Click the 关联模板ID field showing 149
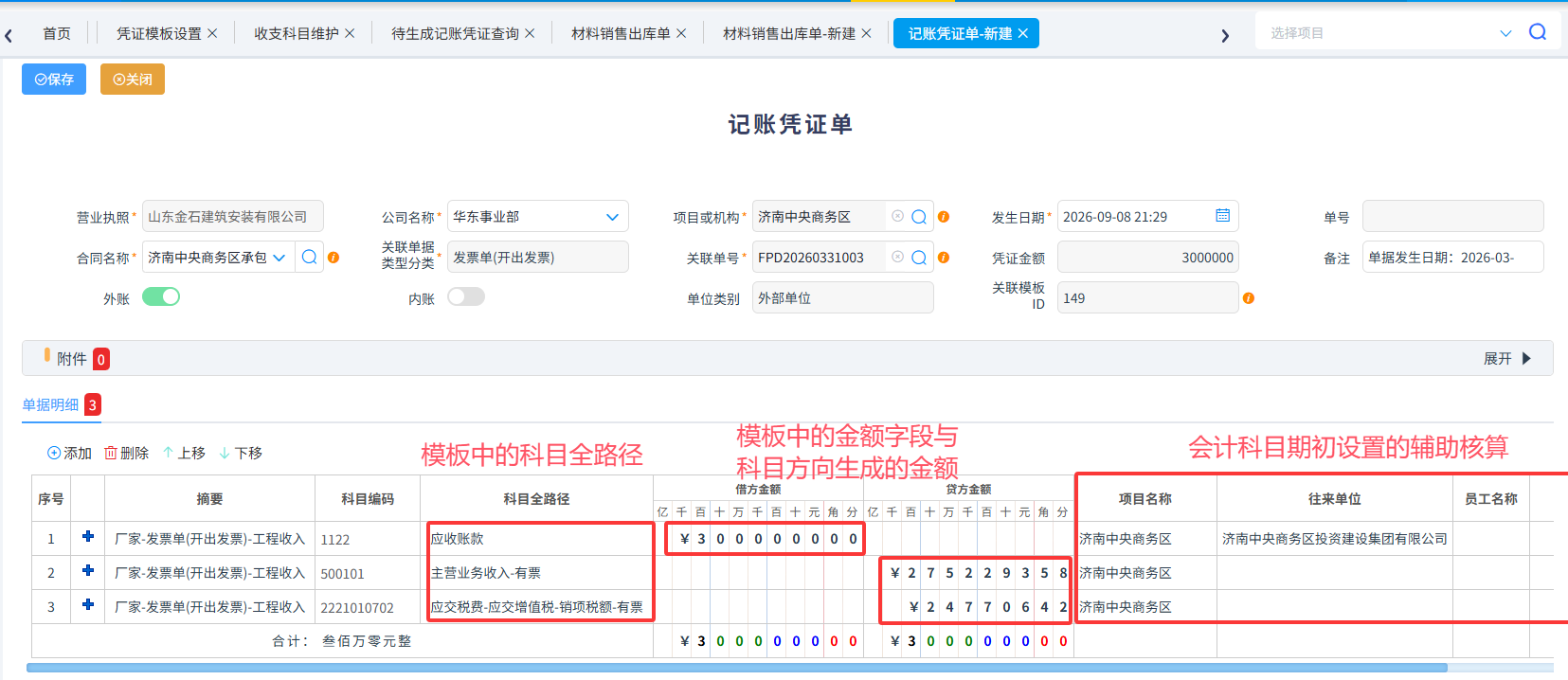 click(1147, 298)
